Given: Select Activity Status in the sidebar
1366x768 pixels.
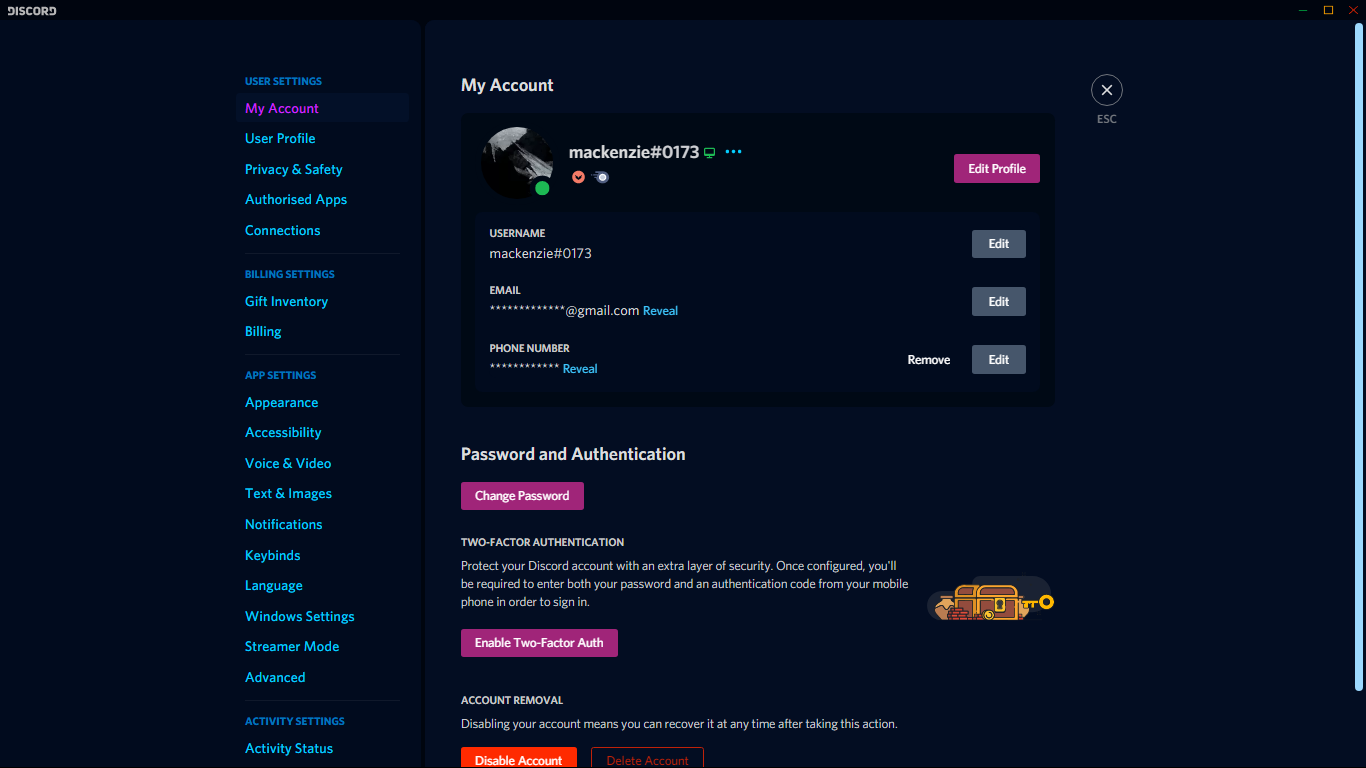Looking at the screenshot, I should tap(323, 748).
